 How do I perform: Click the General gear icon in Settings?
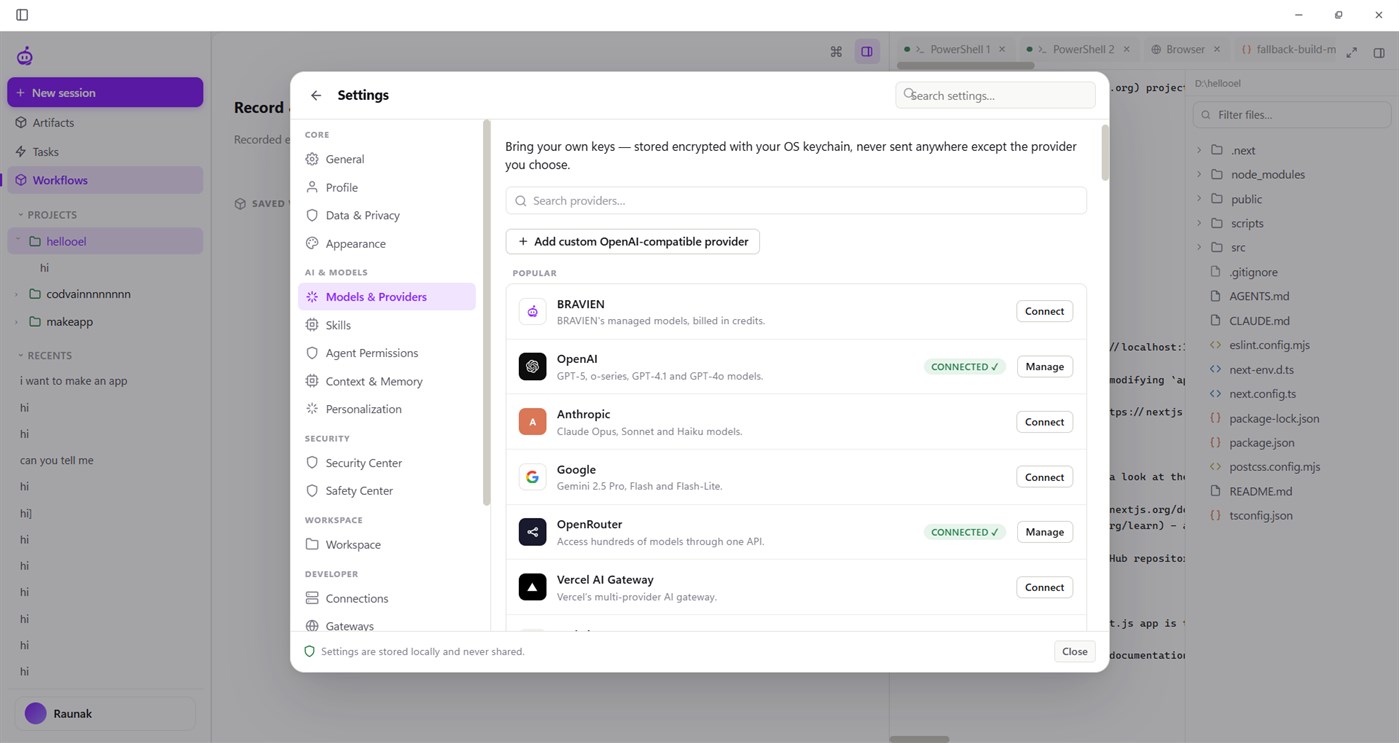pyautogui.click(x=312, y=159)
